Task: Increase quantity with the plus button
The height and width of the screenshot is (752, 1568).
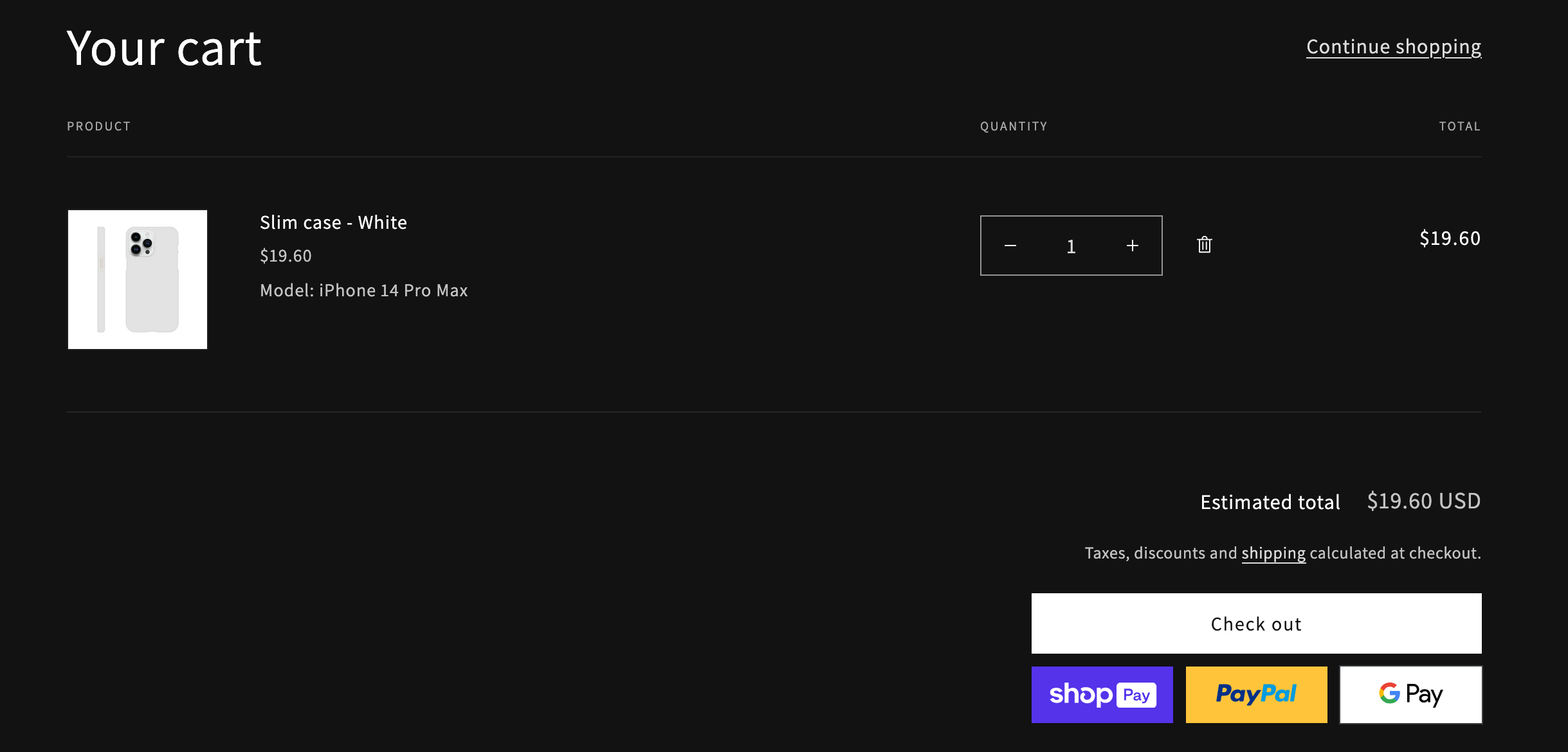Action: pyautogui.click(x=1132, y=246)
